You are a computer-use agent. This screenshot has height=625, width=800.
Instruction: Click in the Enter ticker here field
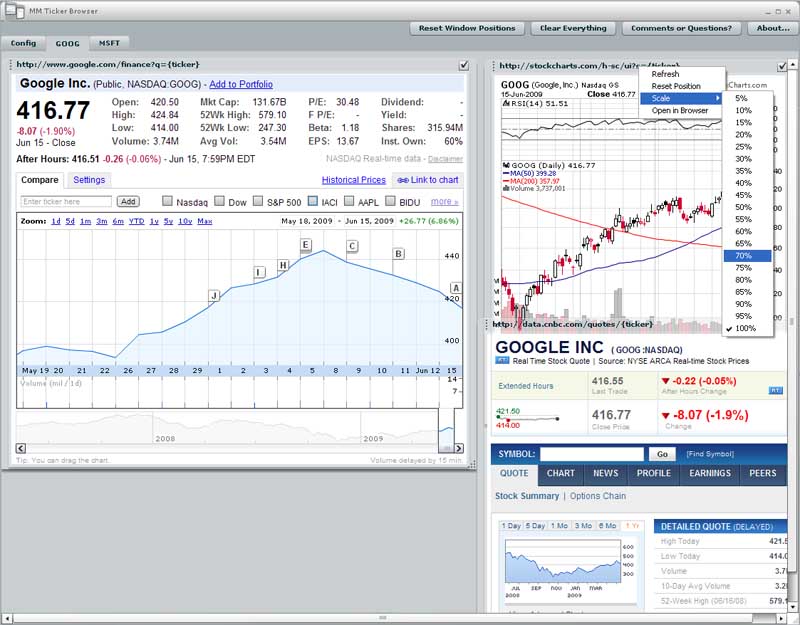(66, 202)
